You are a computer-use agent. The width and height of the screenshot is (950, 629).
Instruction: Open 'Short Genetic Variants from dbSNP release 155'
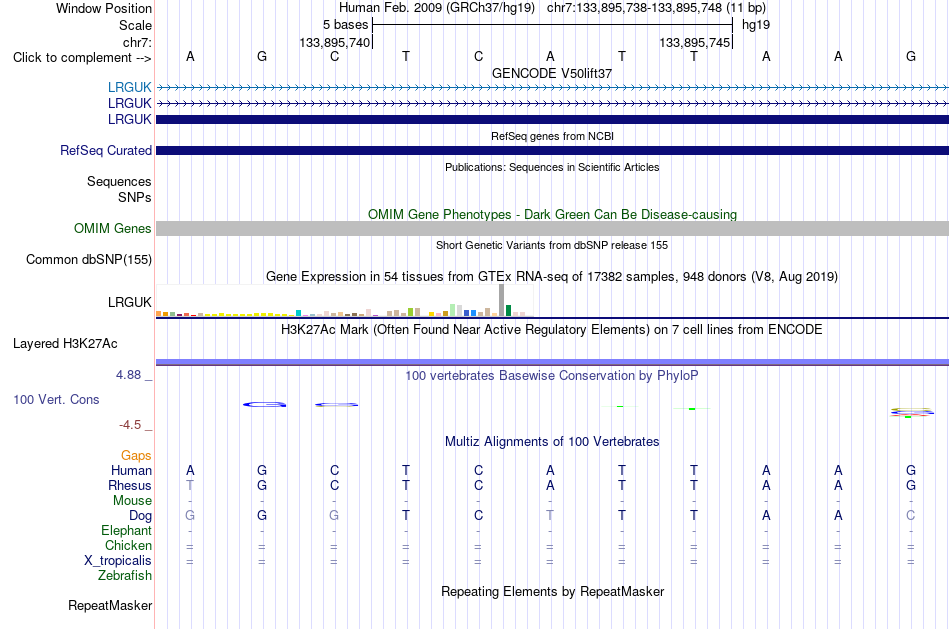click(552, 245)
